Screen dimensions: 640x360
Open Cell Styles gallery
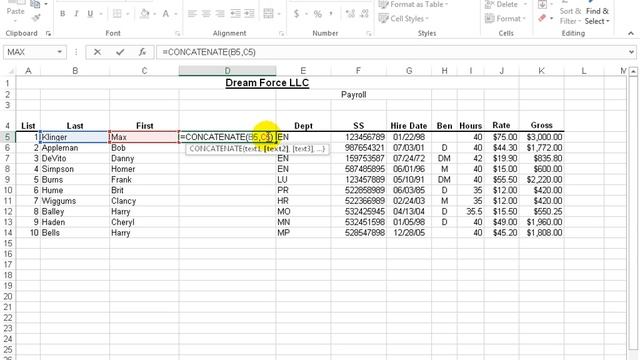(x=404, y=18)
